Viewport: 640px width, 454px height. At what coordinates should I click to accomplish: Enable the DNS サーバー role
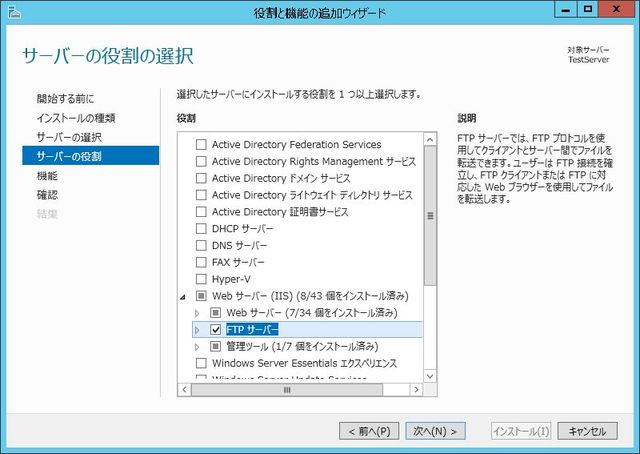pyautogui.click(x=201, y=245)
